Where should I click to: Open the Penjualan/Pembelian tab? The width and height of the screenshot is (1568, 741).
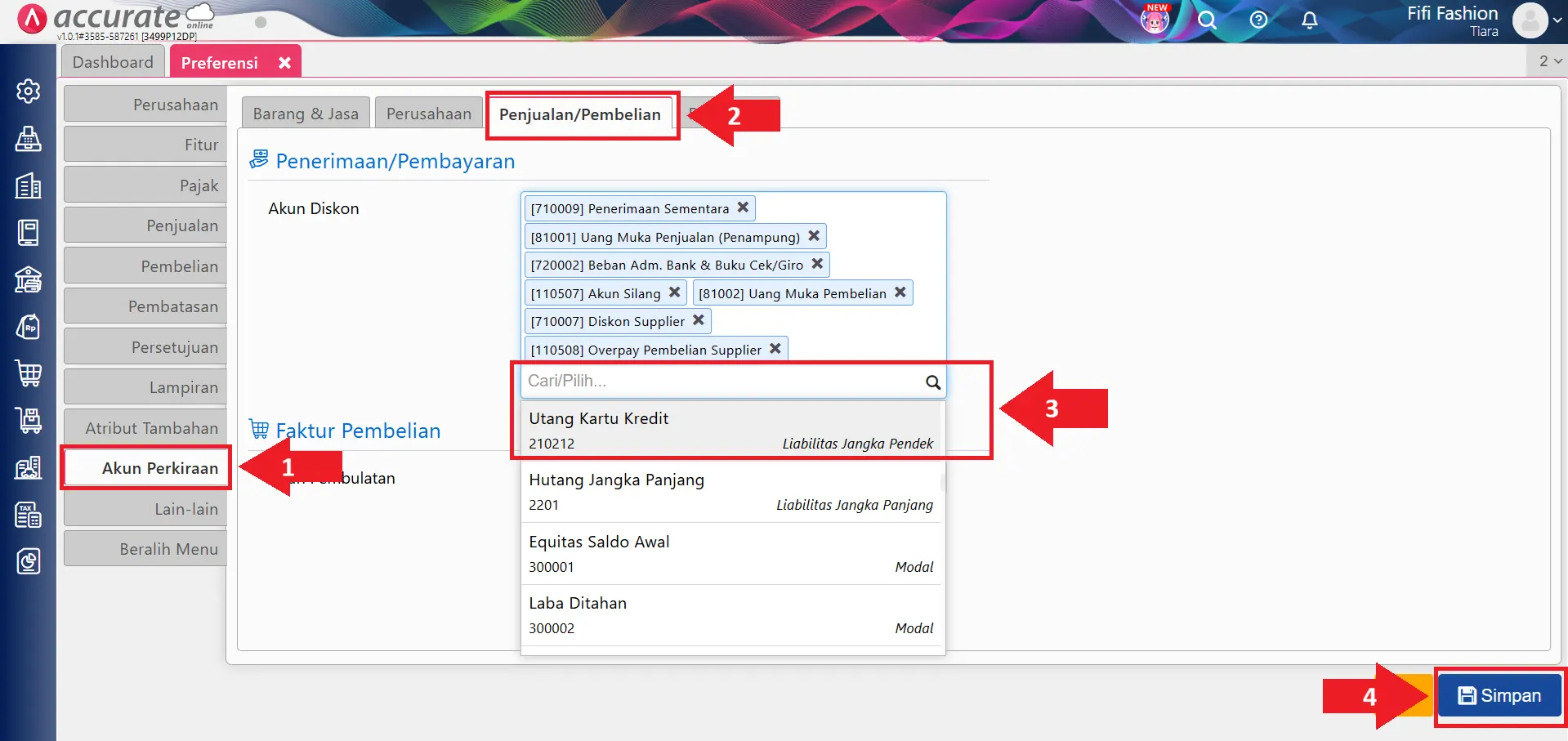click(x=579, y=114)
